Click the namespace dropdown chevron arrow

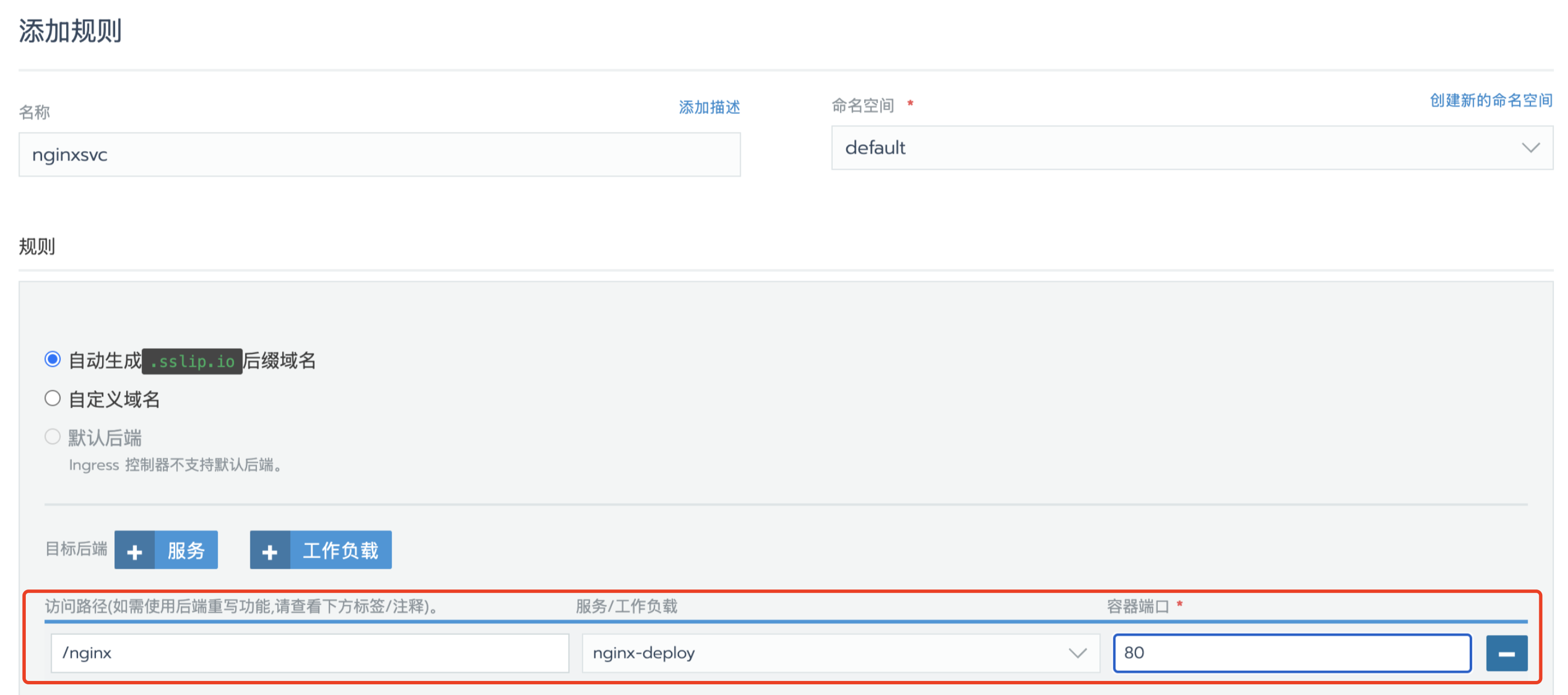point(1530,148)
